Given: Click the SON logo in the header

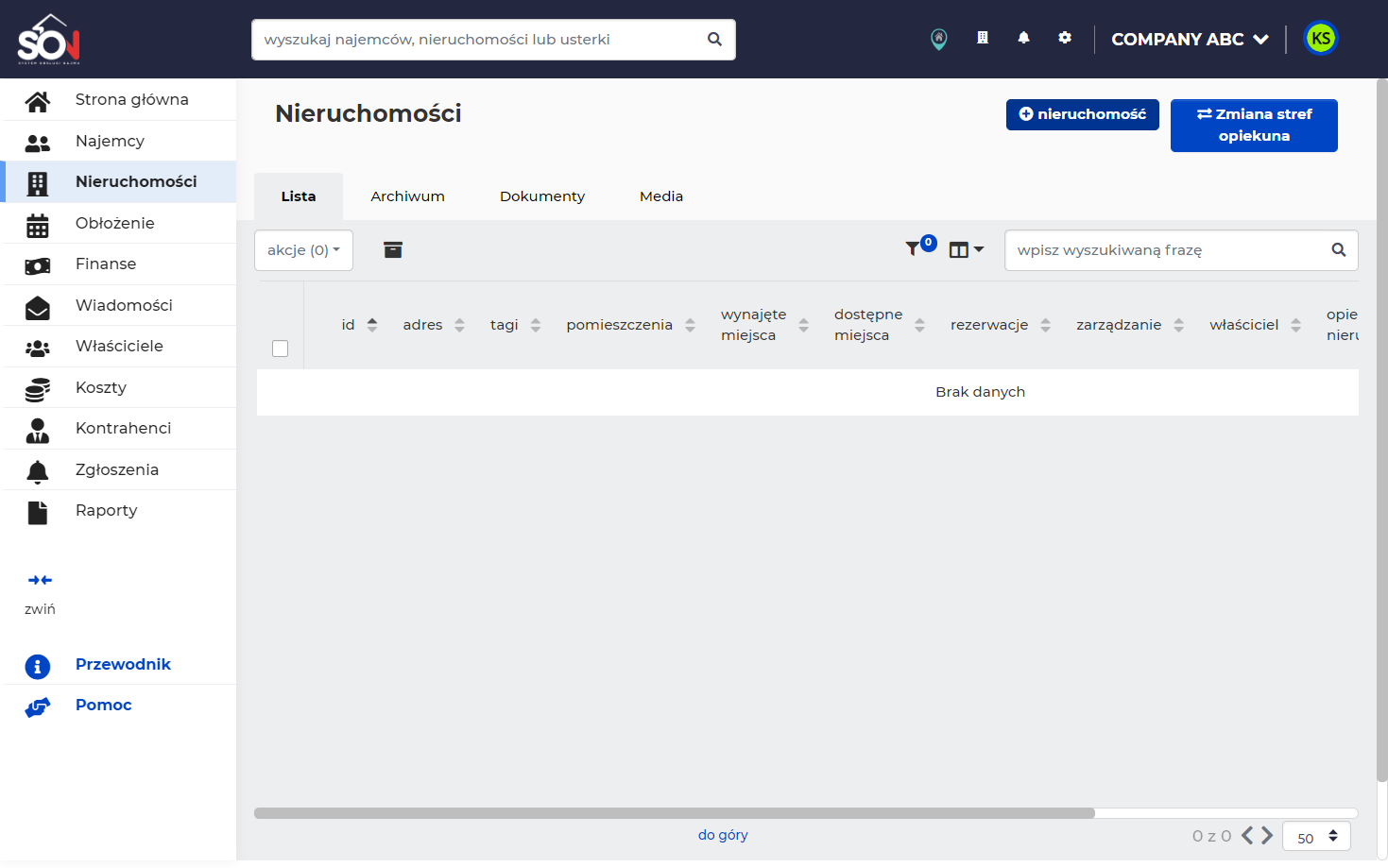Looking at the screenshot, I should click(49, 39).
